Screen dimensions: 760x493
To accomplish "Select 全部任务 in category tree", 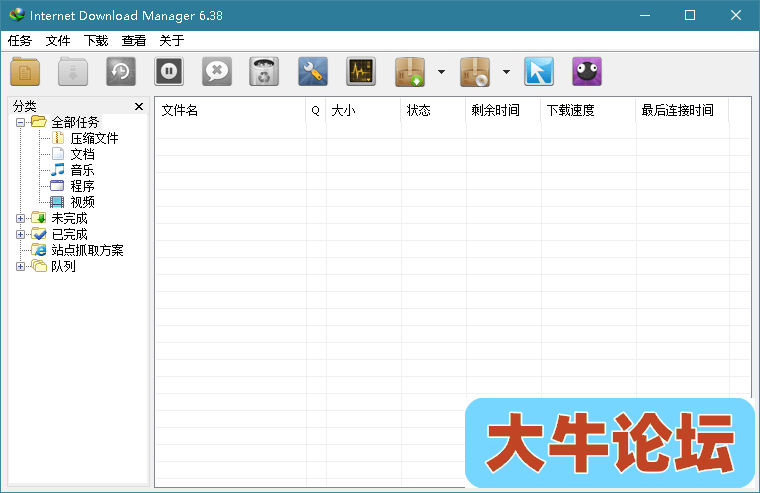I will 75,122.
